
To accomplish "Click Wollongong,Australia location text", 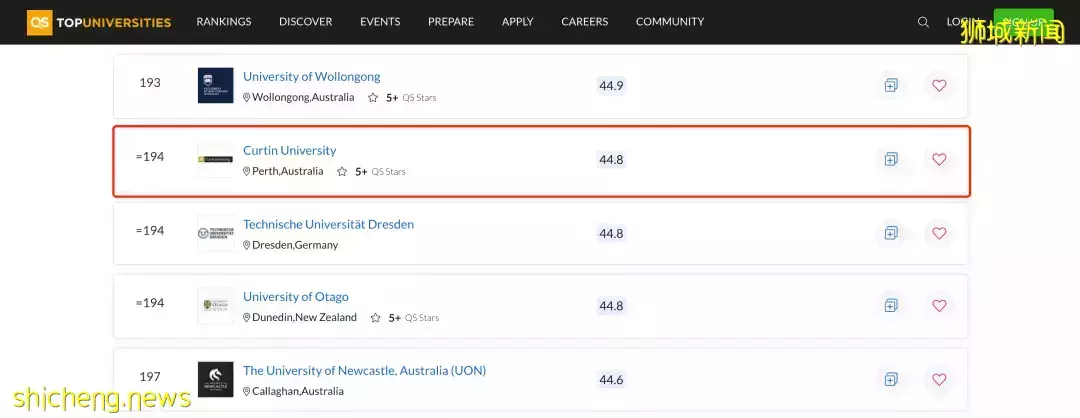I will coord(303,97).
